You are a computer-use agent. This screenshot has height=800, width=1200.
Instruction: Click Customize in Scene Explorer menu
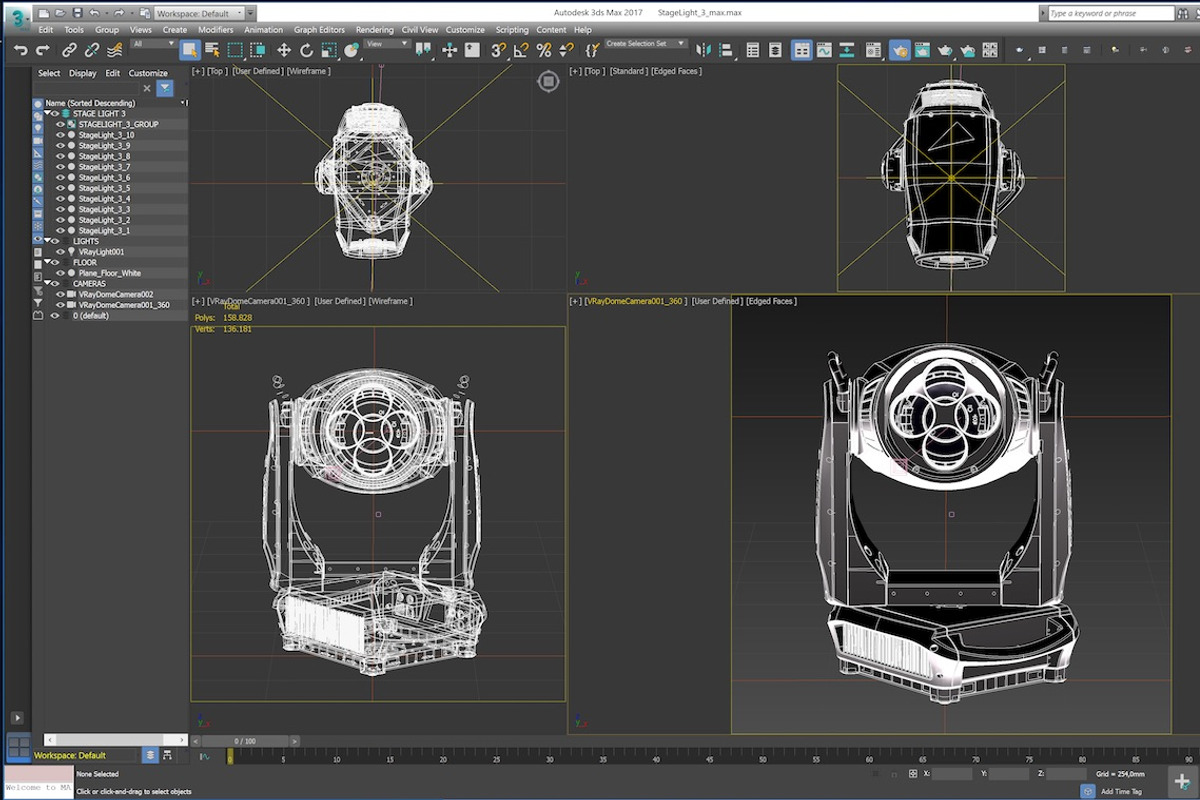(x=149, y=73)
